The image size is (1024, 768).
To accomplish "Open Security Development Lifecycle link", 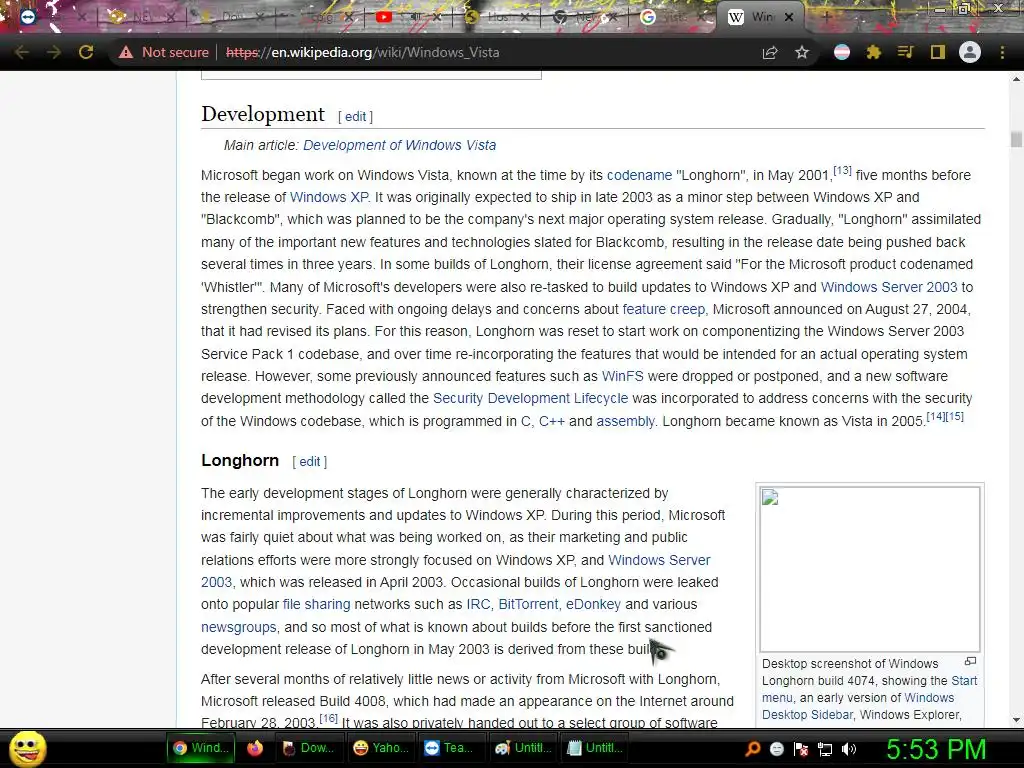I will (530, 398).
